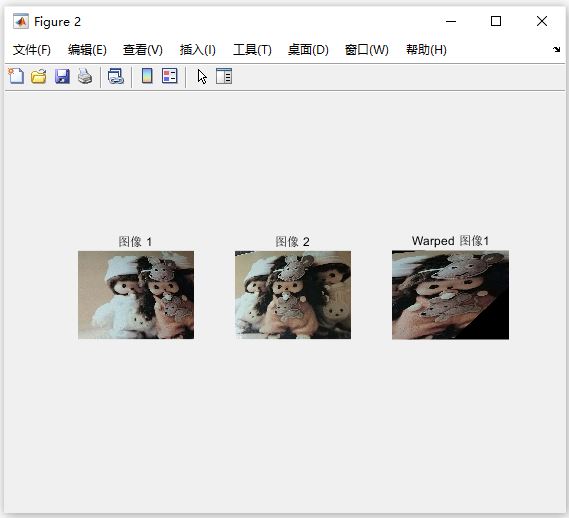569x518 pixels.
Task: Insert a colorbar using the toolbar icon
Action: (147, 76)
